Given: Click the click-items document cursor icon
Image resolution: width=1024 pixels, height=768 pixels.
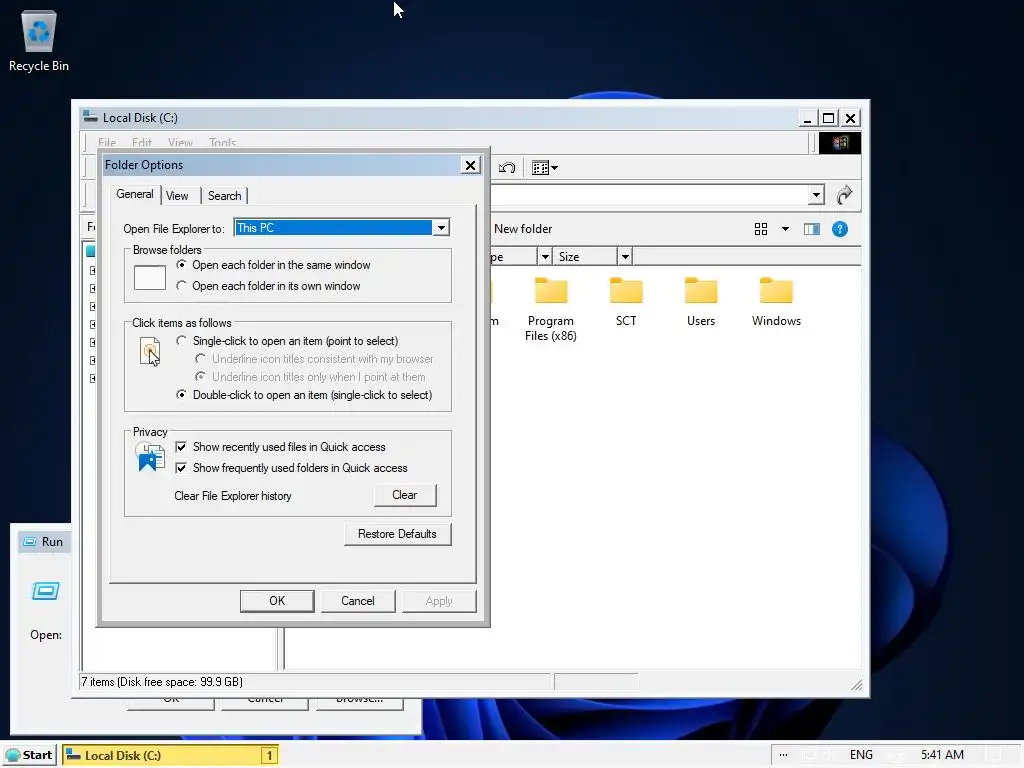Looking at the screenshot, I should click(150, 351).
